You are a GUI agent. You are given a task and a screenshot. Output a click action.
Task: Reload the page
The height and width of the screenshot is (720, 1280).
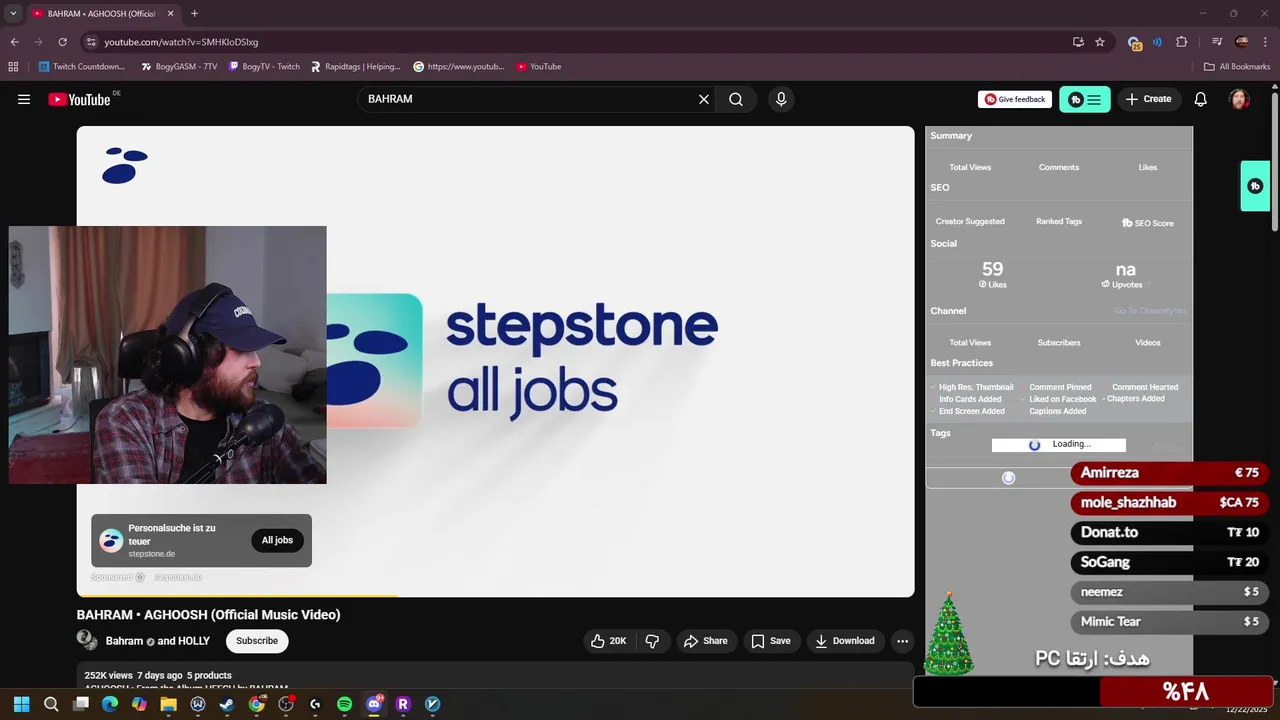tap(62, 42)
